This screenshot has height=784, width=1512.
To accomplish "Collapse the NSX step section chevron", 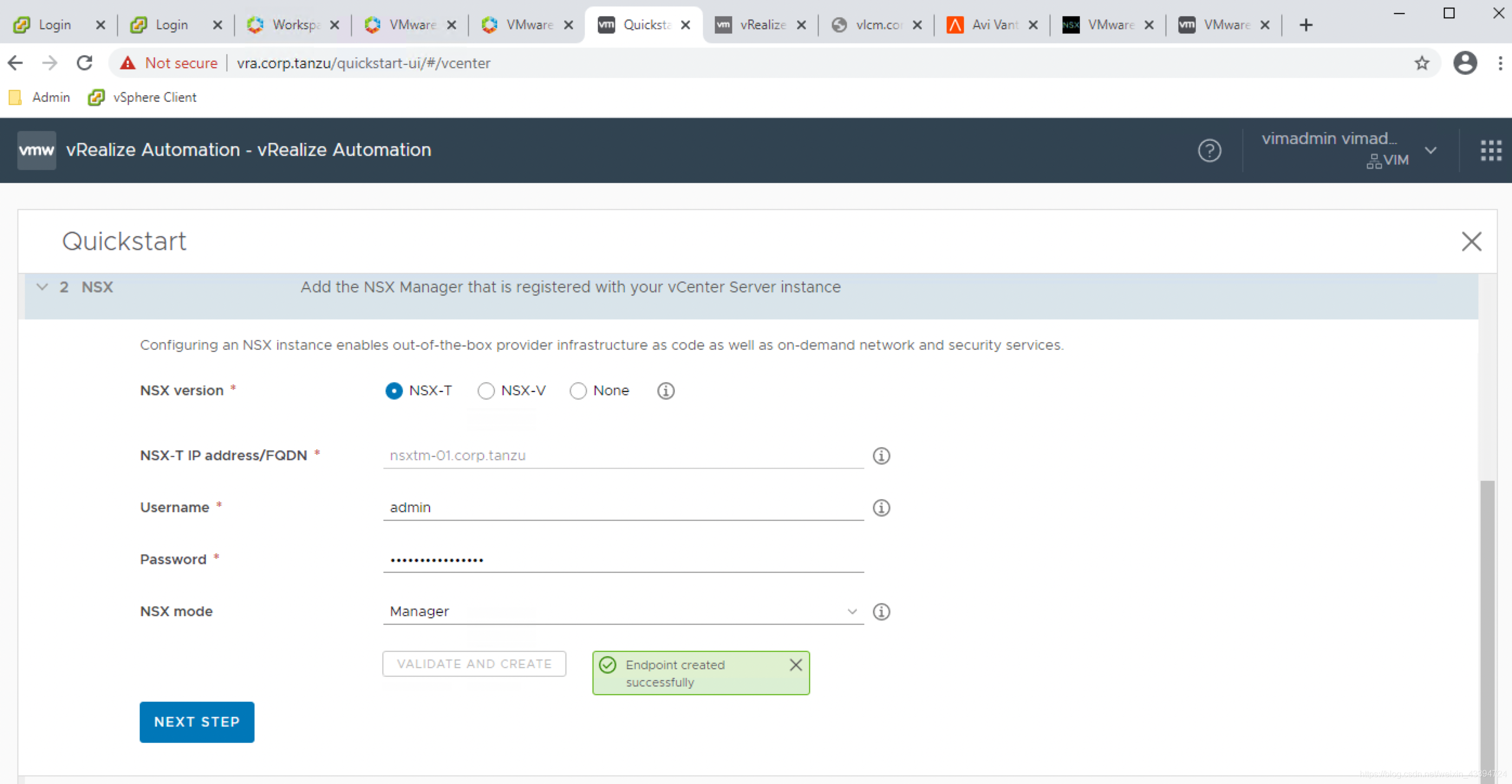I will 42,287.
